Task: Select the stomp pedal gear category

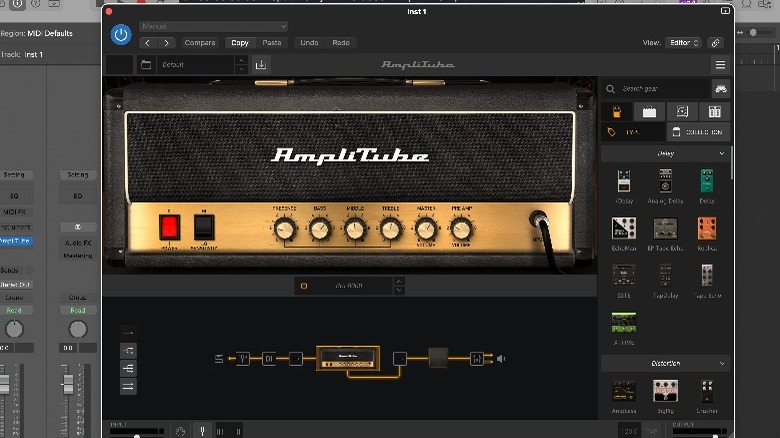Action: click(x=616, y=111)
